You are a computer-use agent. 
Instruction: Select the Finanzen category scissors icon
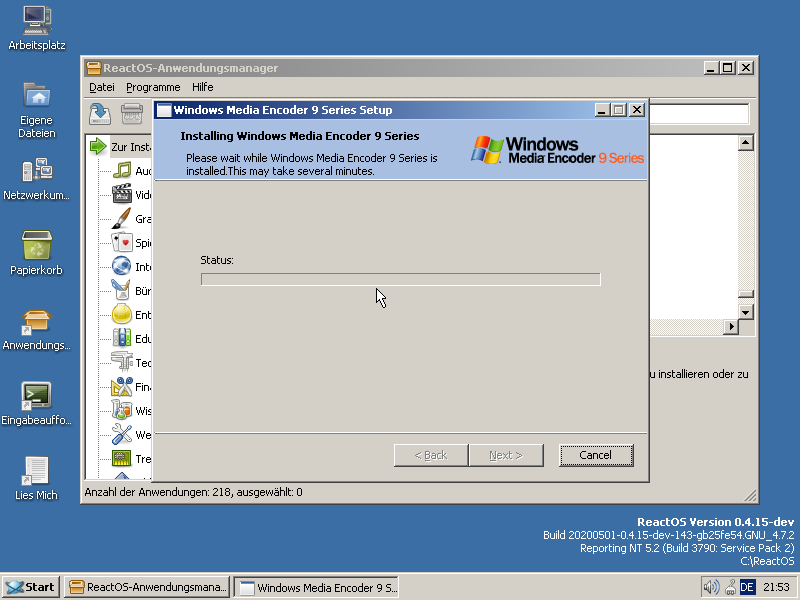[122, 386]
